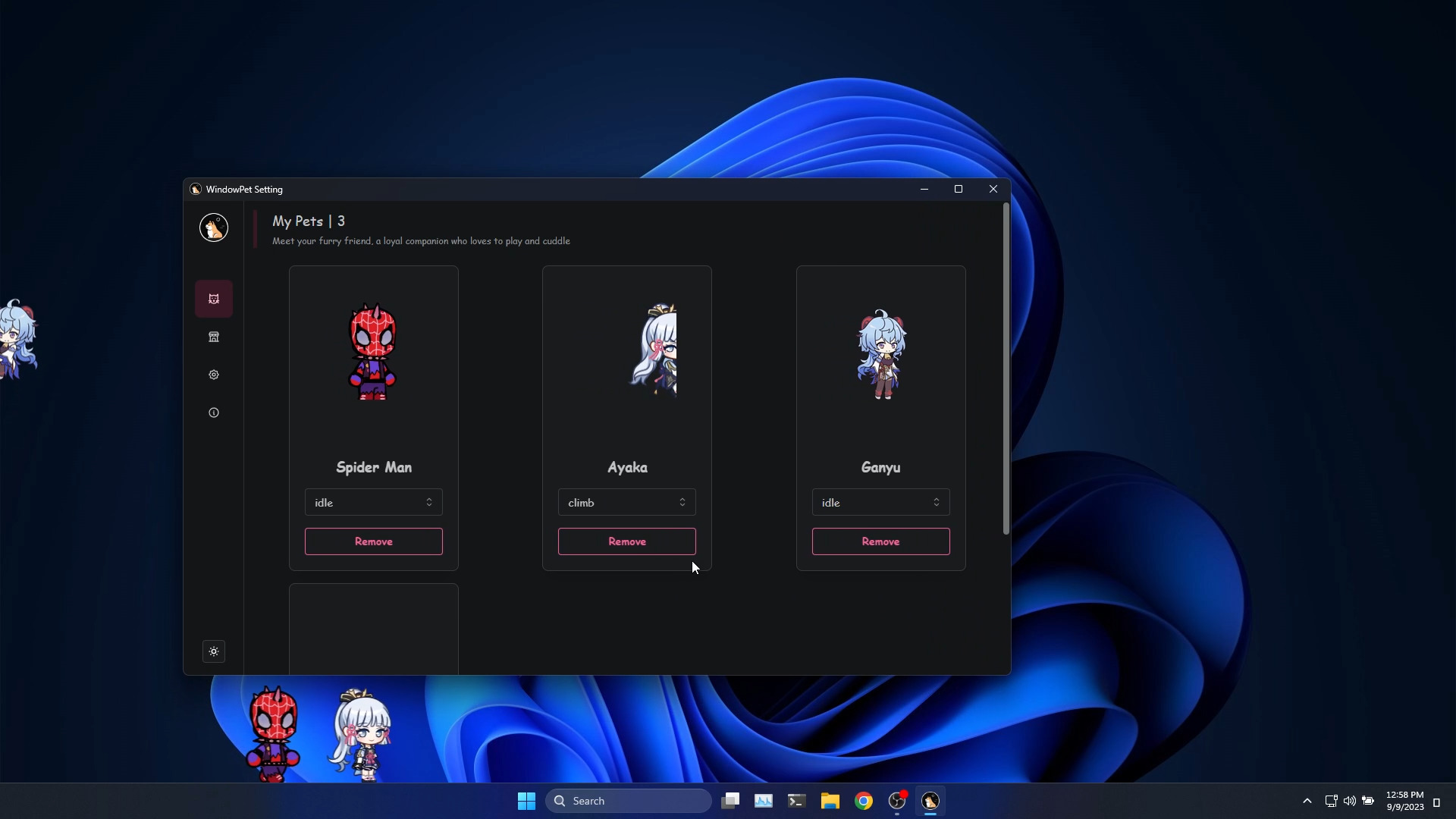Click the WindowPet taskbar icon
The height and width of the screenshot is (819, 1456).
[930, 801]
